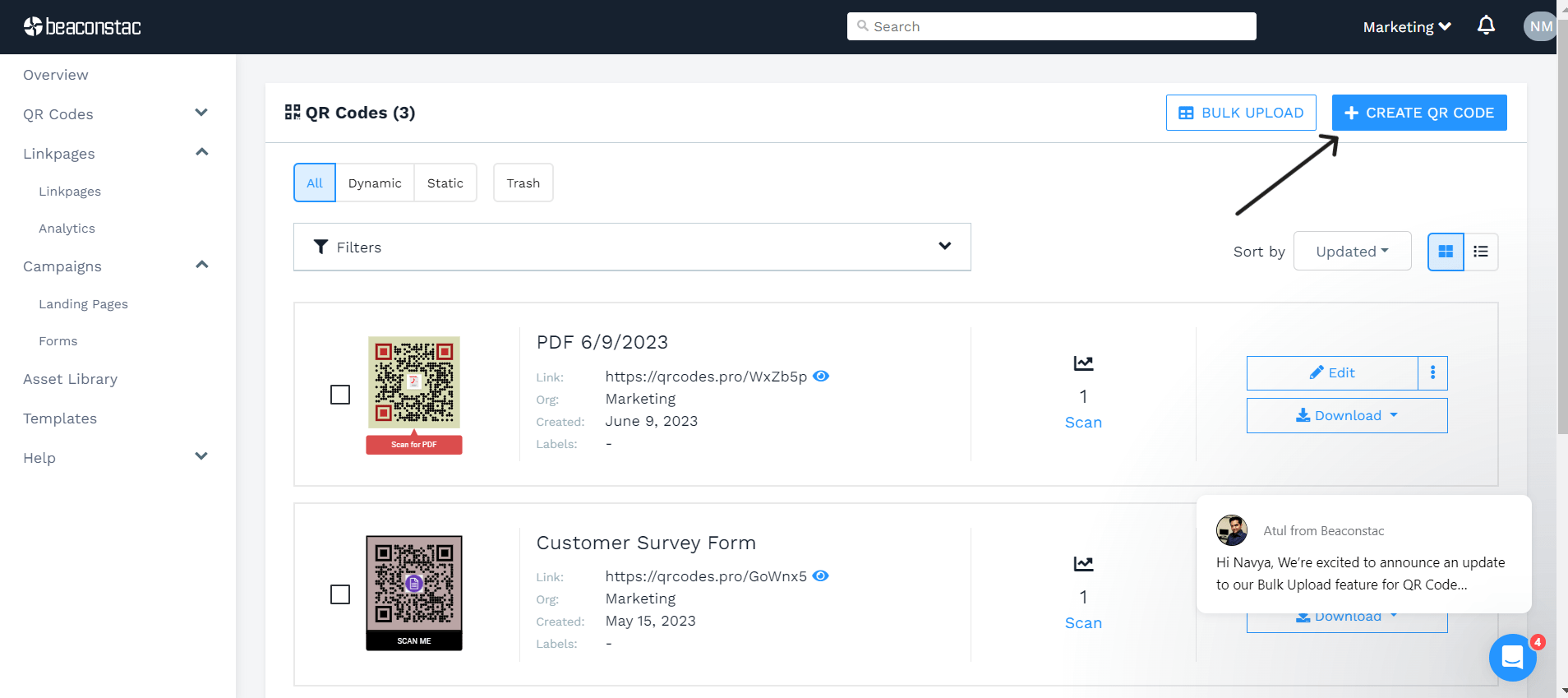Open the Sort by Updated dropdown
The height and width of the screenshot is (698, 1568).
(x=1352, y=252)
